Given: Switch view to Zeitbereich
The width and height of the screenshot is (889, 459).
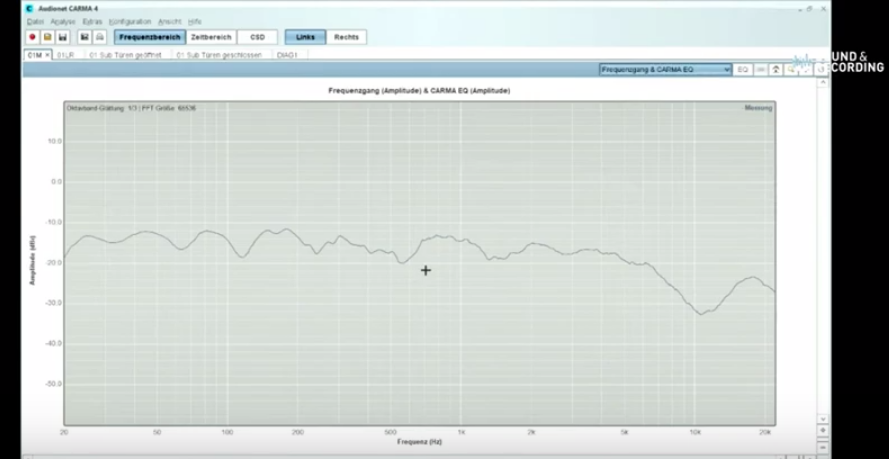Looking at the screenshot, I should click(211, 37).
